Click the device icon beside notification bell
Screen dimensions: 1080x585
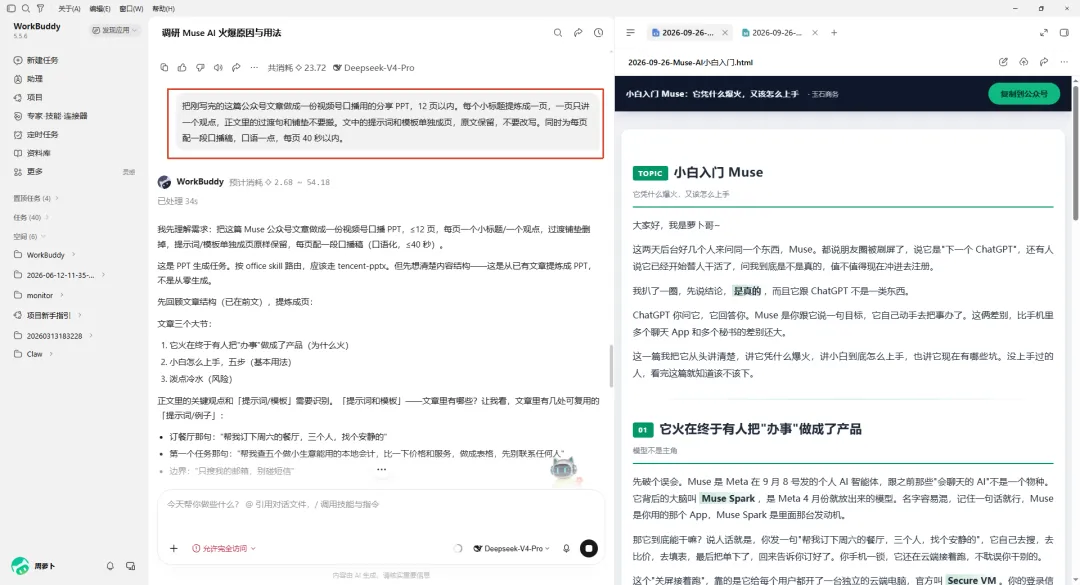(130, 566)
